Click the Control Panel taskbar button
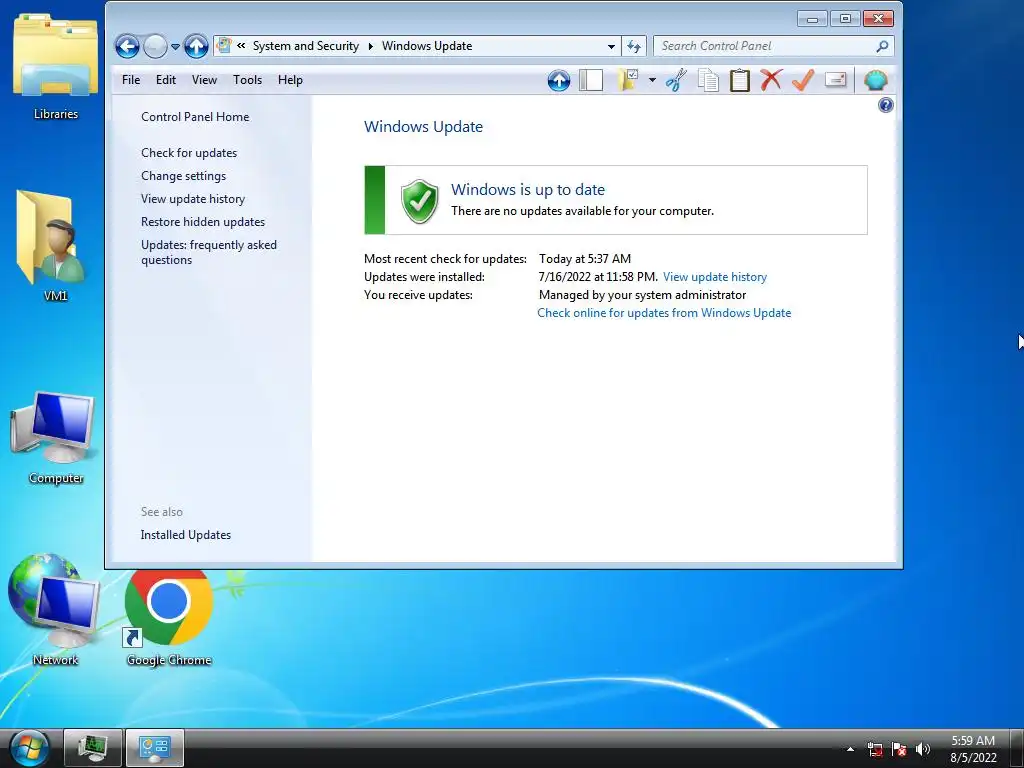This screenshot has height=768, width=1024. pyautogui.click(x=155, y=748)
